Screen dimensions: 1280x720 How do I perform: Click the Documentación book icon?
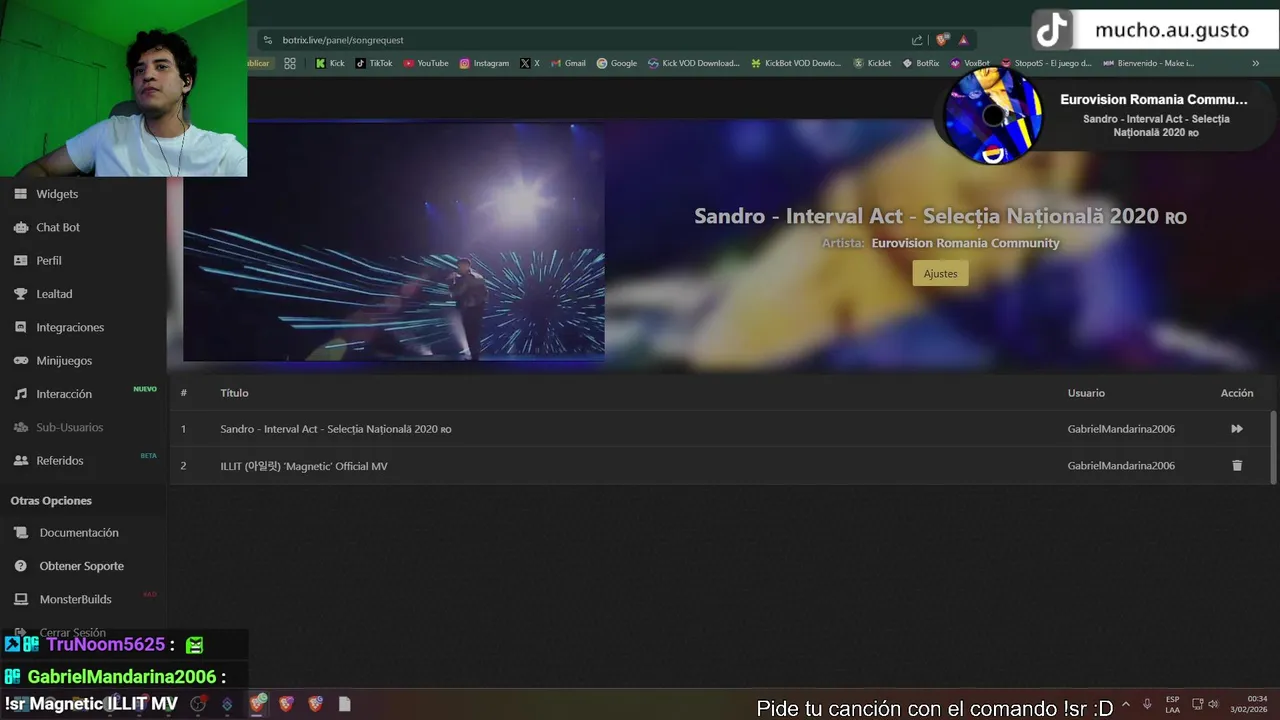[20, 533]
